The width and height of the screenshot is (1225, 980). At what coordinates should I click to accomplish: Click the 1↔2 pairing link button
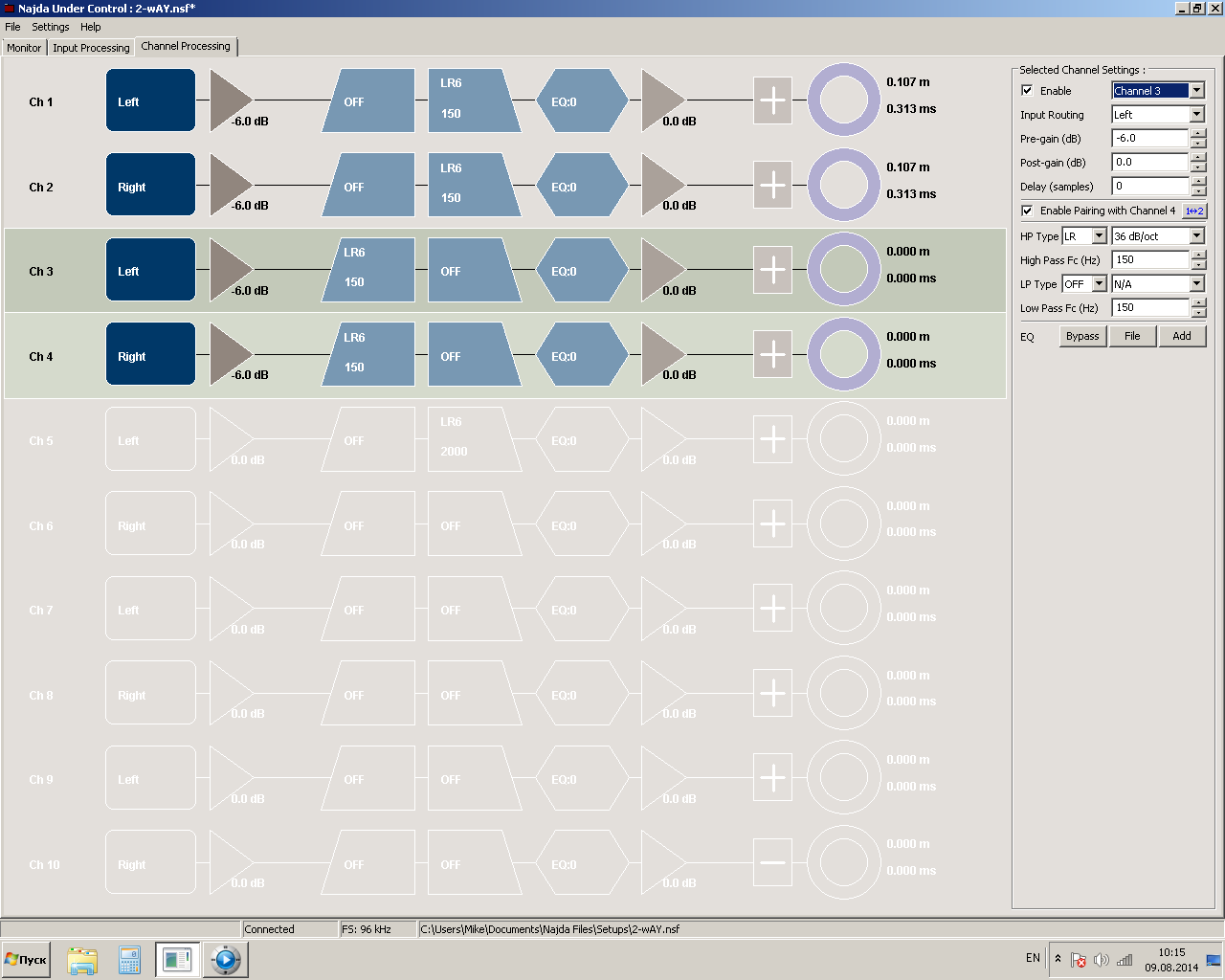(1194, 211)
